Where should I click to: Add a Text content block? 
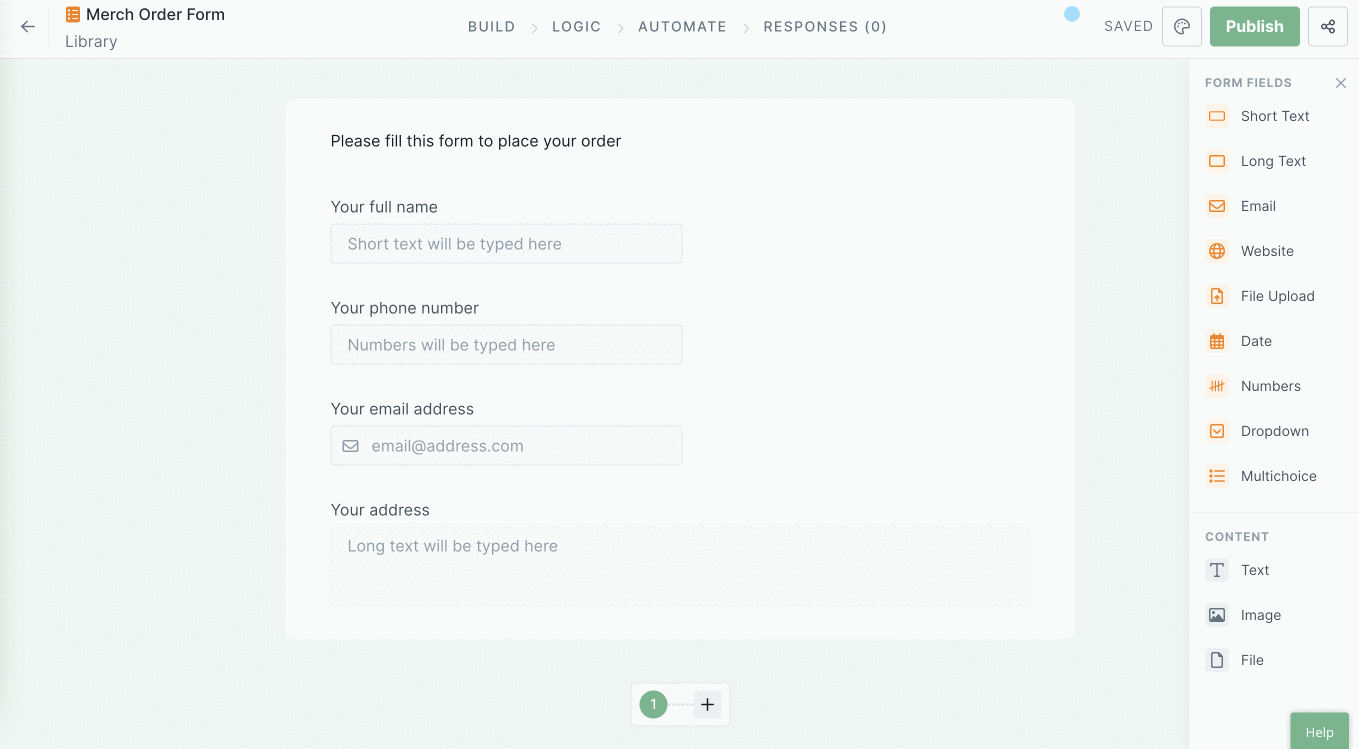[x=1256, y=570]
